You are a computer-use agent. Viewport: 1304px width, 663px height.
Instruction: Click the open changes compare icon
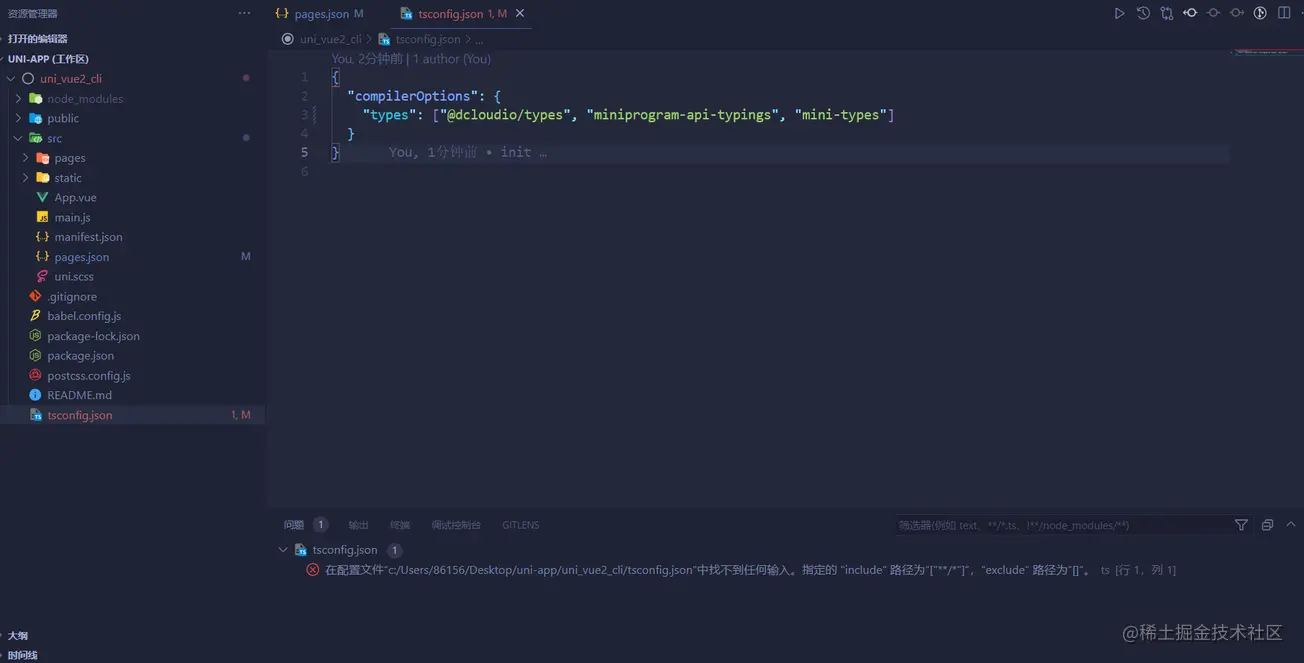[1167, 14]
